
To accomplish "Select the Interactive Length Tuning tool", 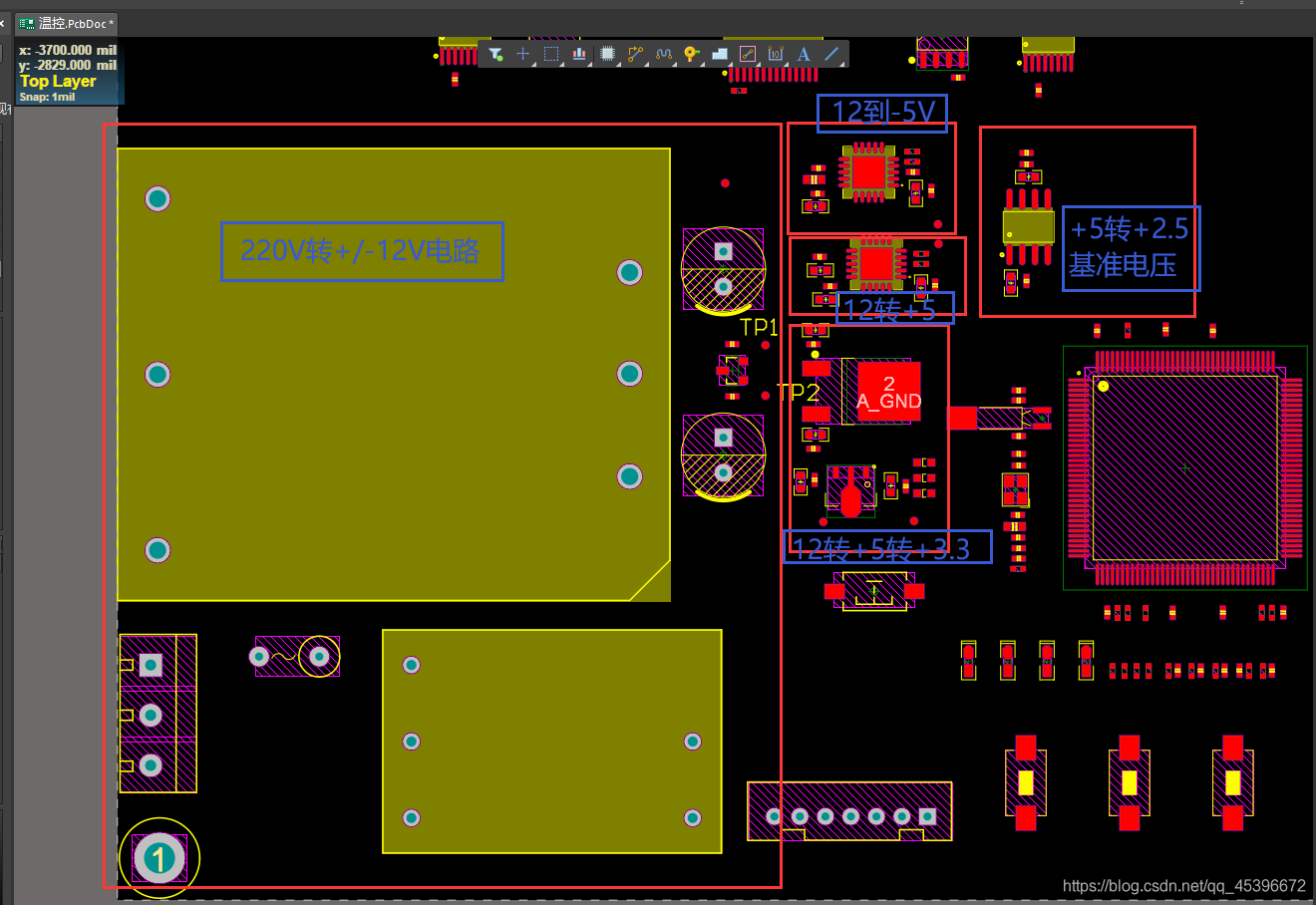I will click(663, 54).
